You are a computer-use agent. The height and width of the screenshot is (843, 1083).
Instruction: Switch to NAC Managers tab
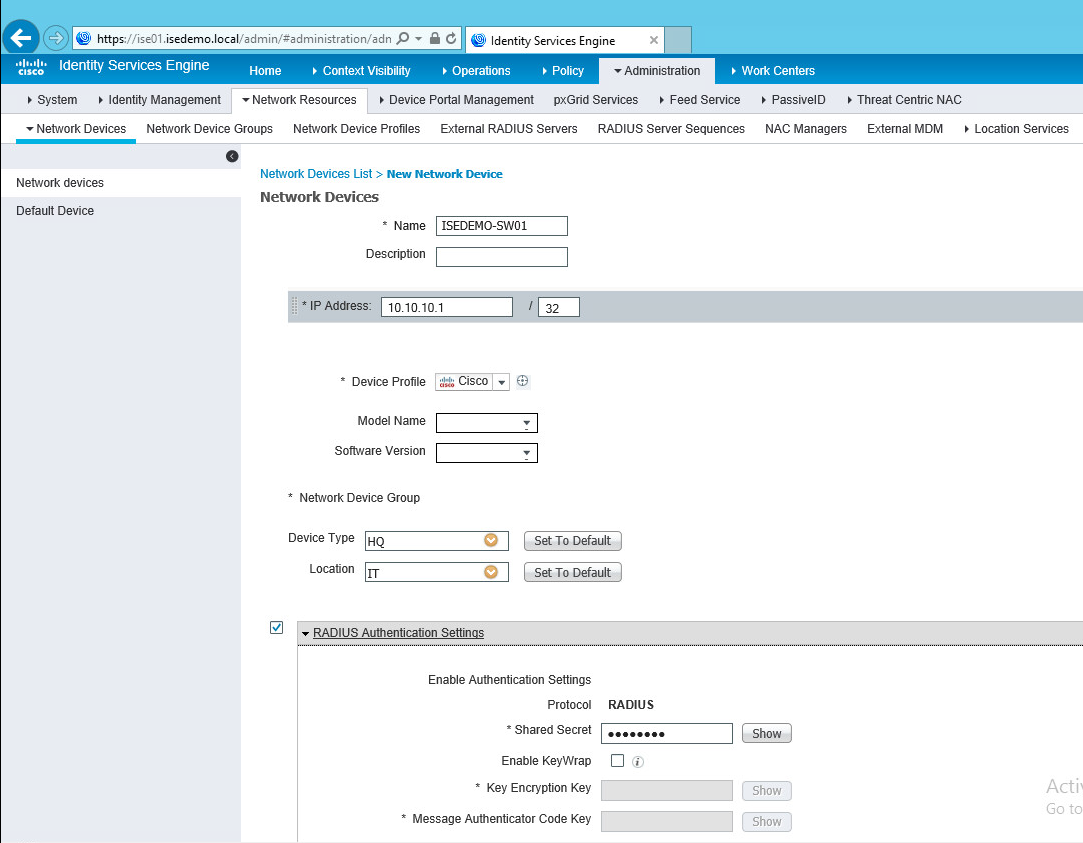[805, 128]
